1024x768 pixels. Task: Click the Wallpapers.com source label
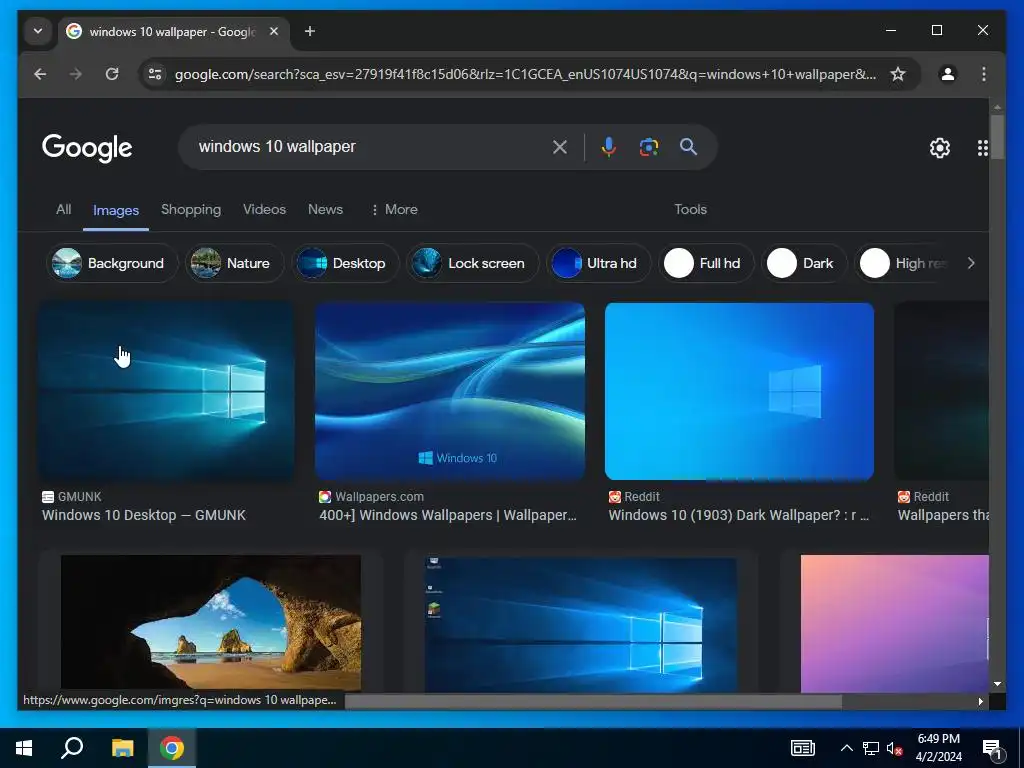379,497
